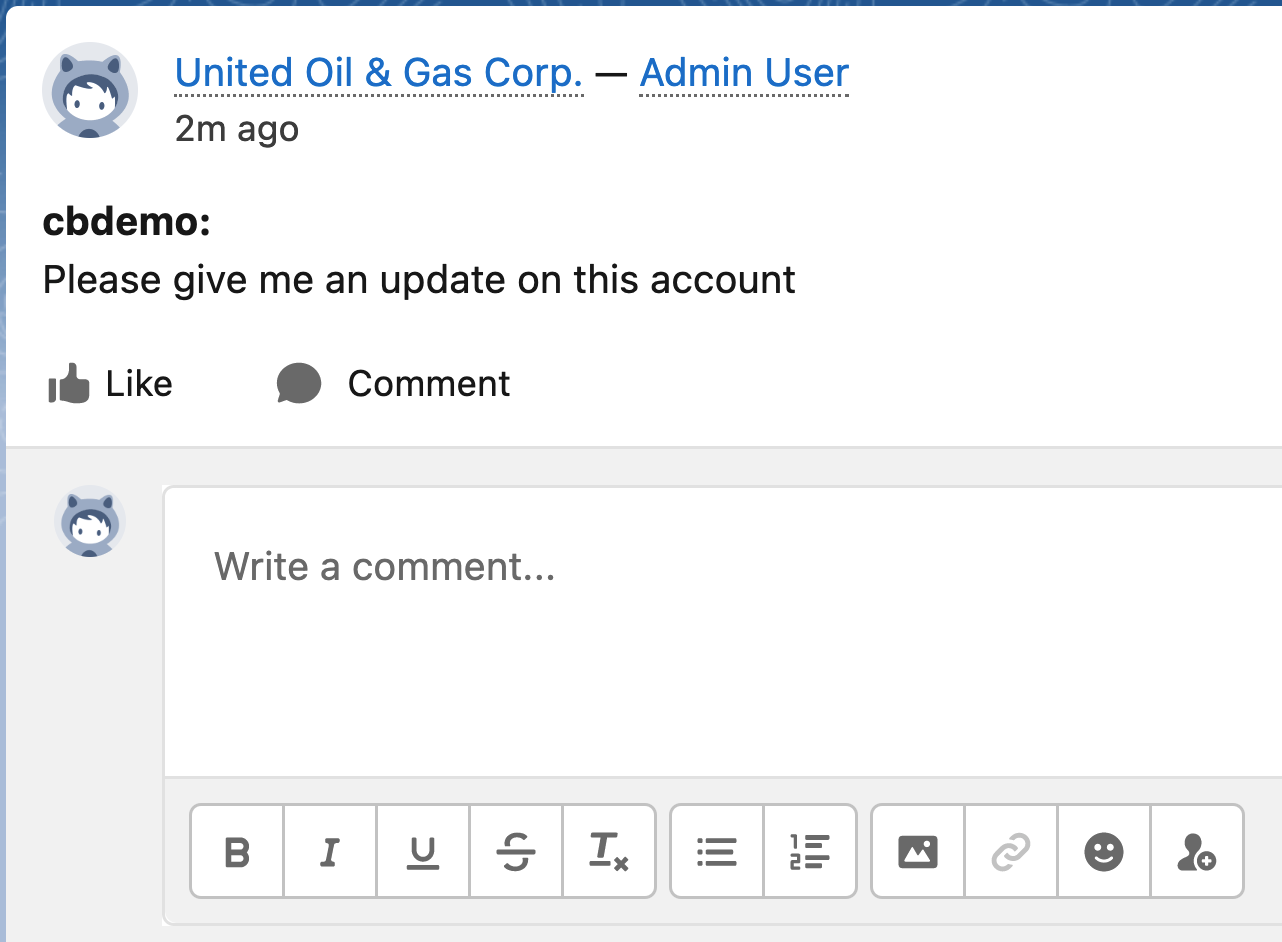Toggle underline formatting button
This screenshot has width=1282, height=942.
[423, 852]
